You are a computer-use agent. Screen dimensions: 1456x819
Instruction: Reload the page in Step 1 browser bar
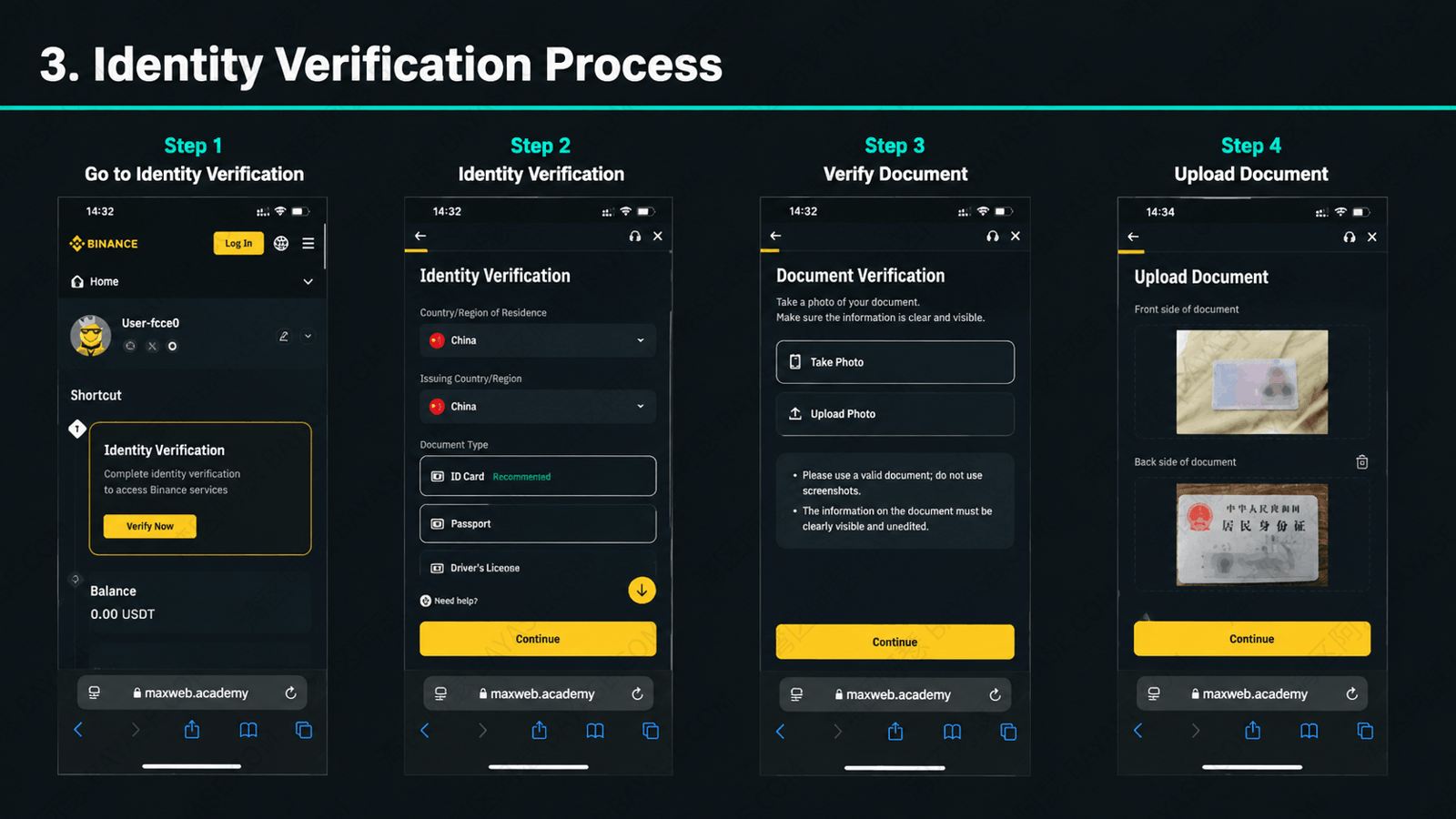pos(291,693)
